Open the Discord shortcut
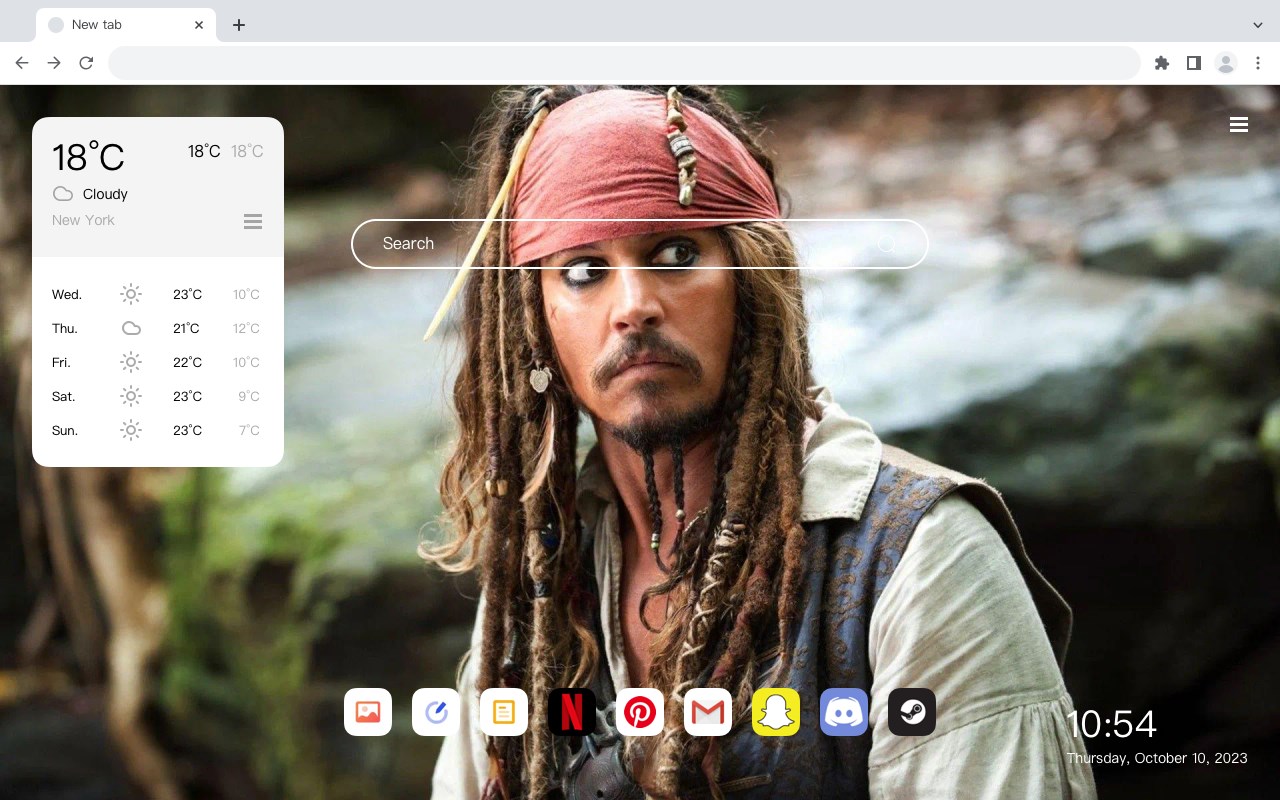The width and height of the screenshot is (1280, 800). coord(844,712)
